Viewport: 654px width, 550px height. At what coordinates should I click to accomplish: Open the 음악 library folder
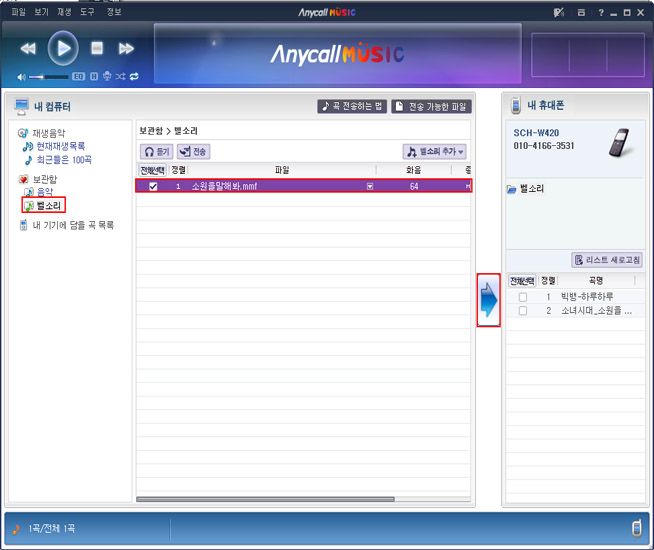click(45, 192)
